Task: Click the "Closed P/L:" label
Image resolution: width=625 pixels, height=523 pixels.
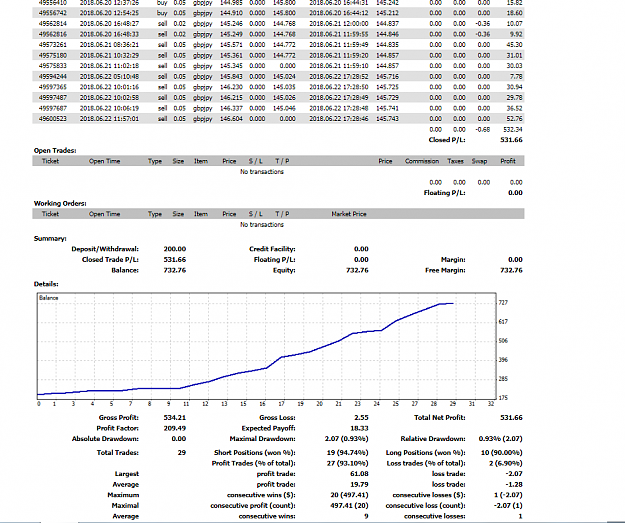Action: (447, 140)
